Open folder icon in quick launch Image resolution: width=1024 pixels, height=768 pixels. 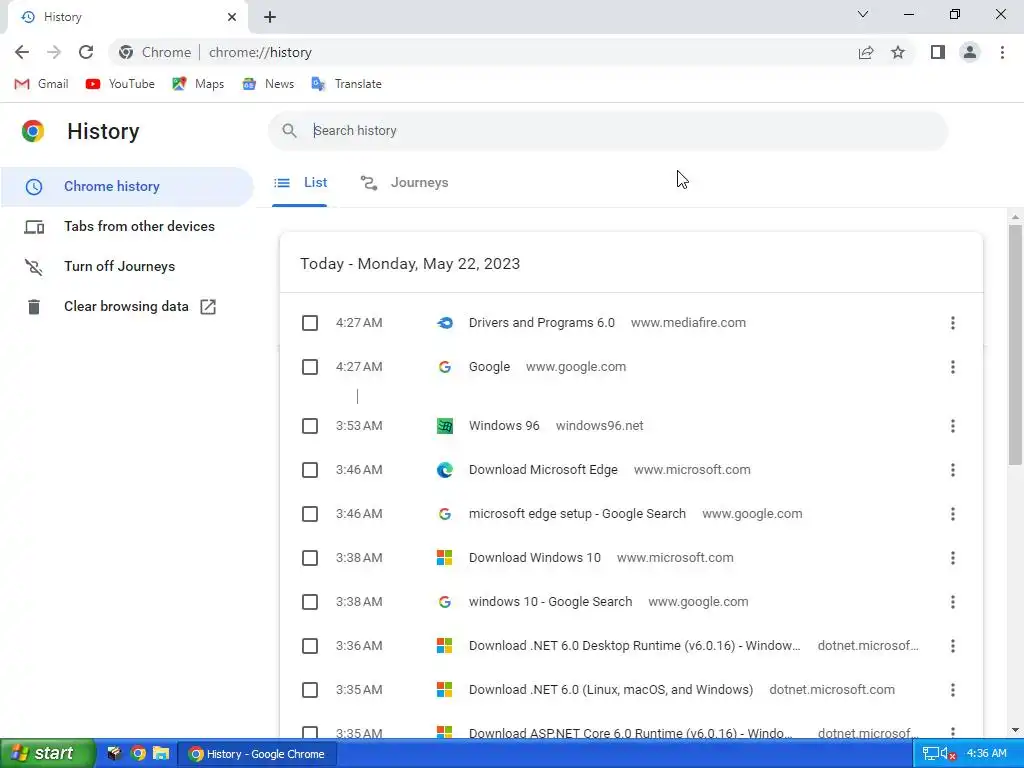pos(161,754)
